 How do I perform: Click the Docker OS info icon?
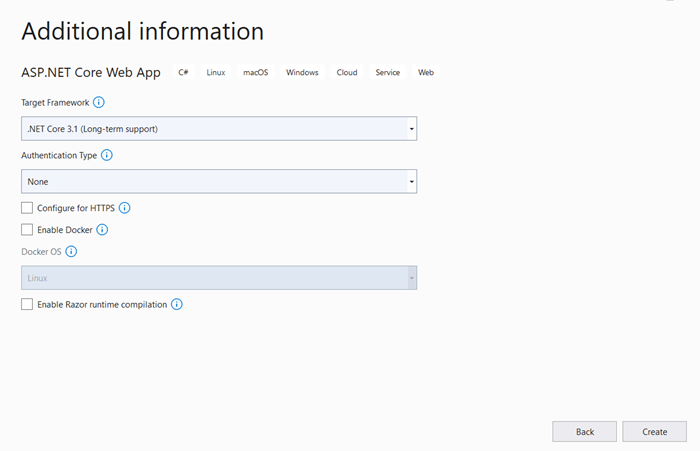tap(71, 251)
